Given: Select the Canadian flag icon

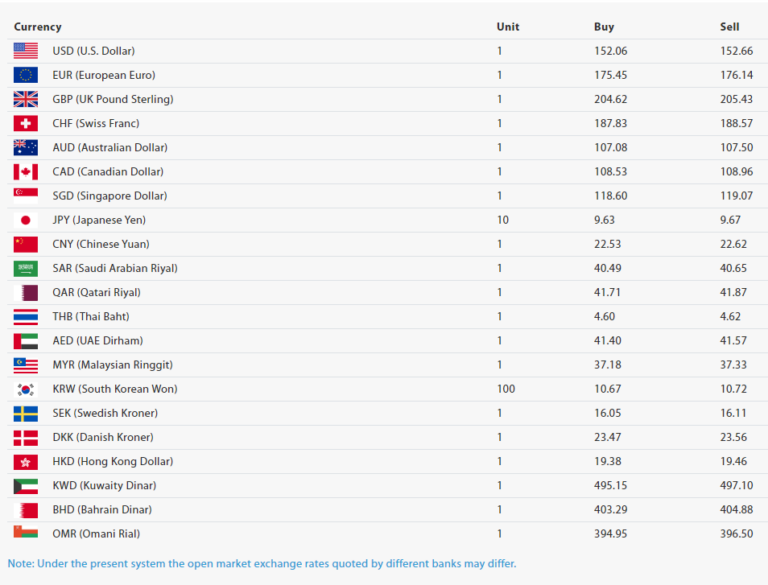Looking at the screenshot, I should pos(25,171).
